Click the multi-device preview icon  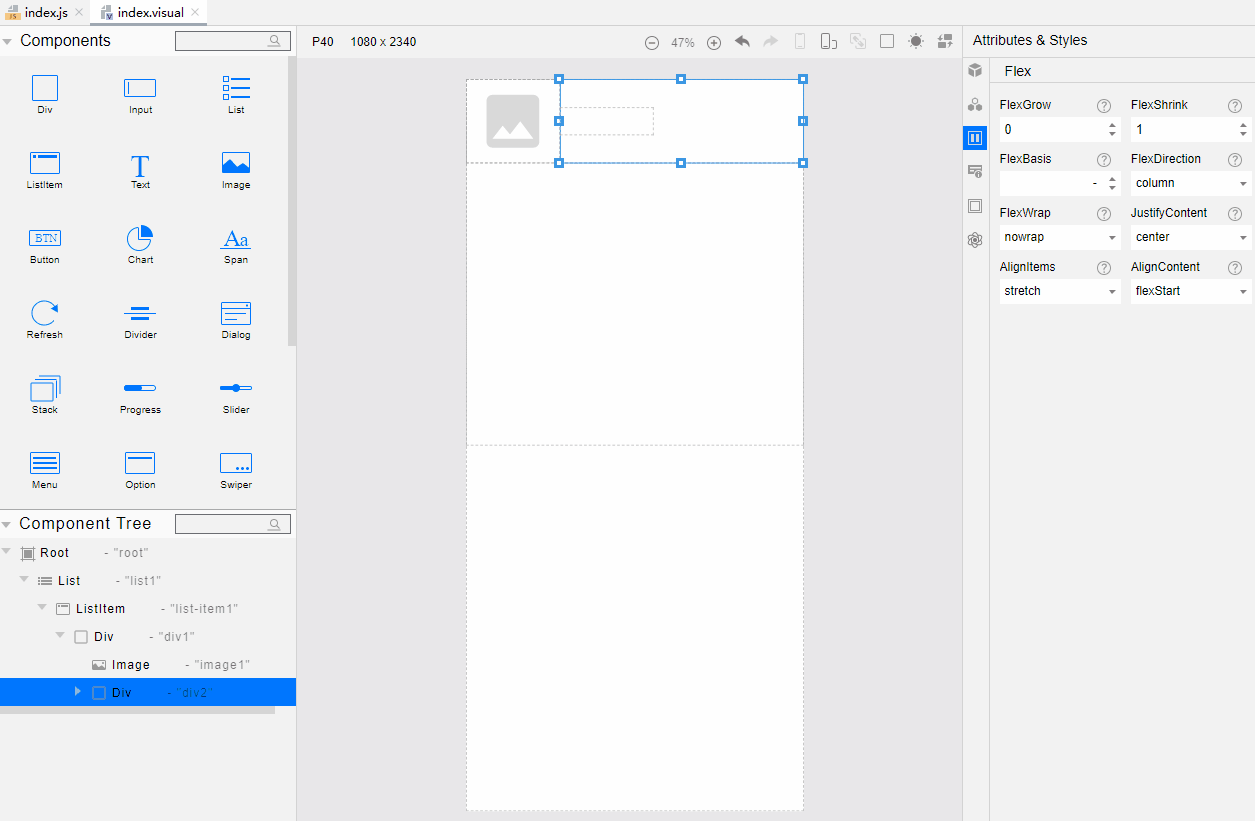click(829, 42)
